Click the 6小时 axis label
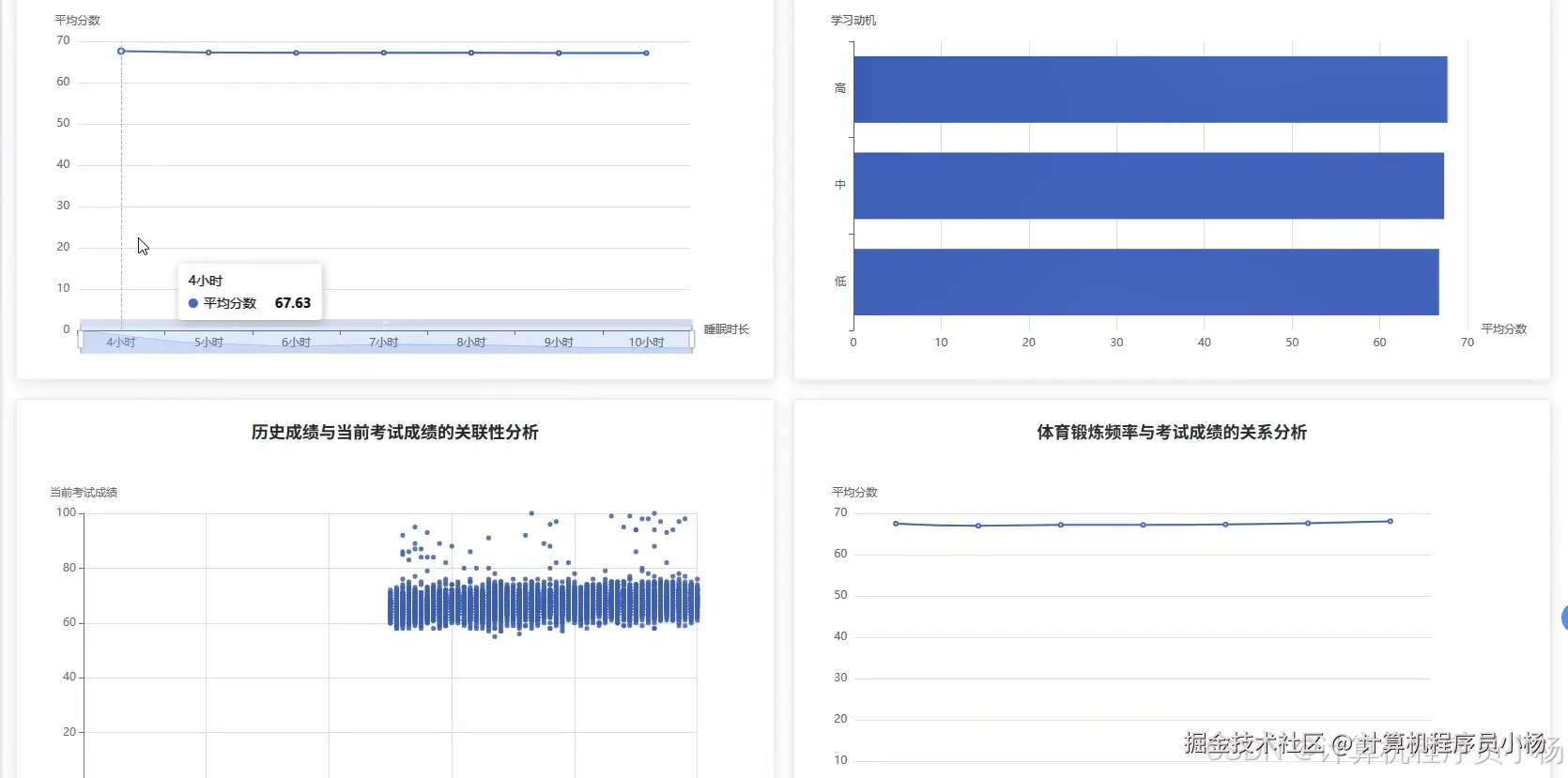 pos(296,343)
